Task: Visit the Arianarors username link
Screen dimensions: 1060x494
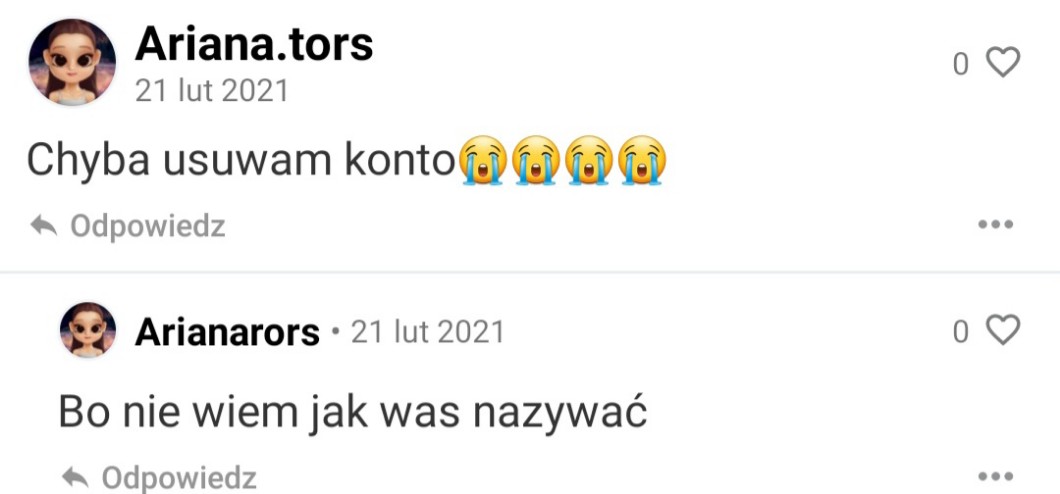Action: coord(227,332)
